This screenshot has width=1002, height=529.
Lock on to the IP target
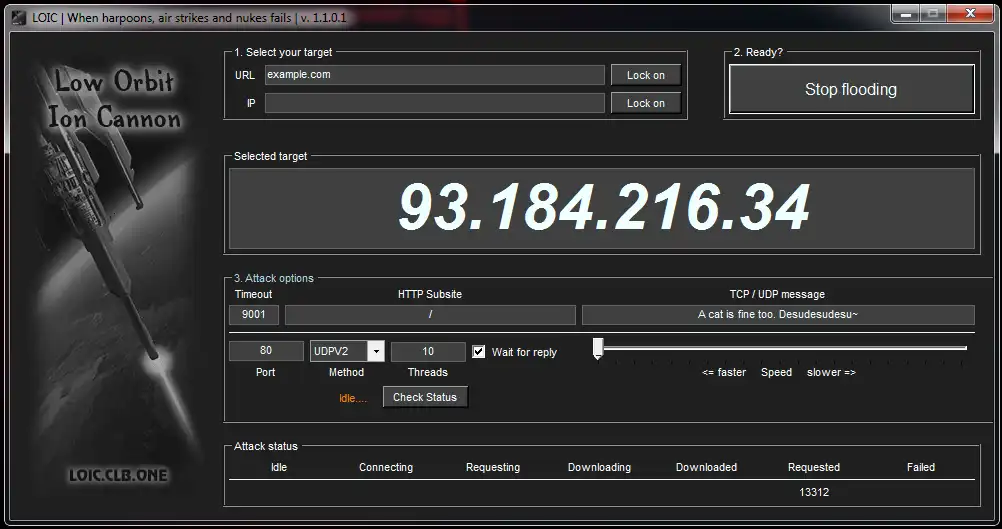[645, 103]
